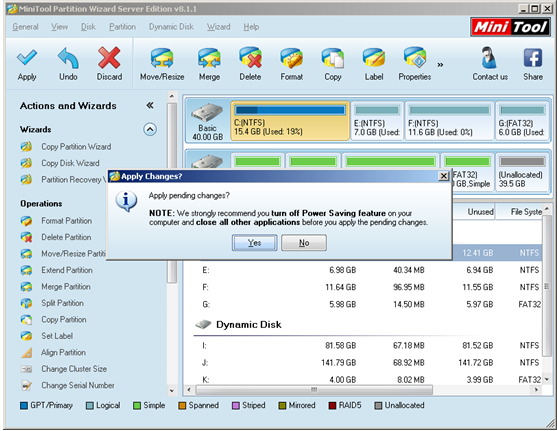Choose Extend Partition operation
This screenshot has height=431, width=557.
(x=67, y=270)
